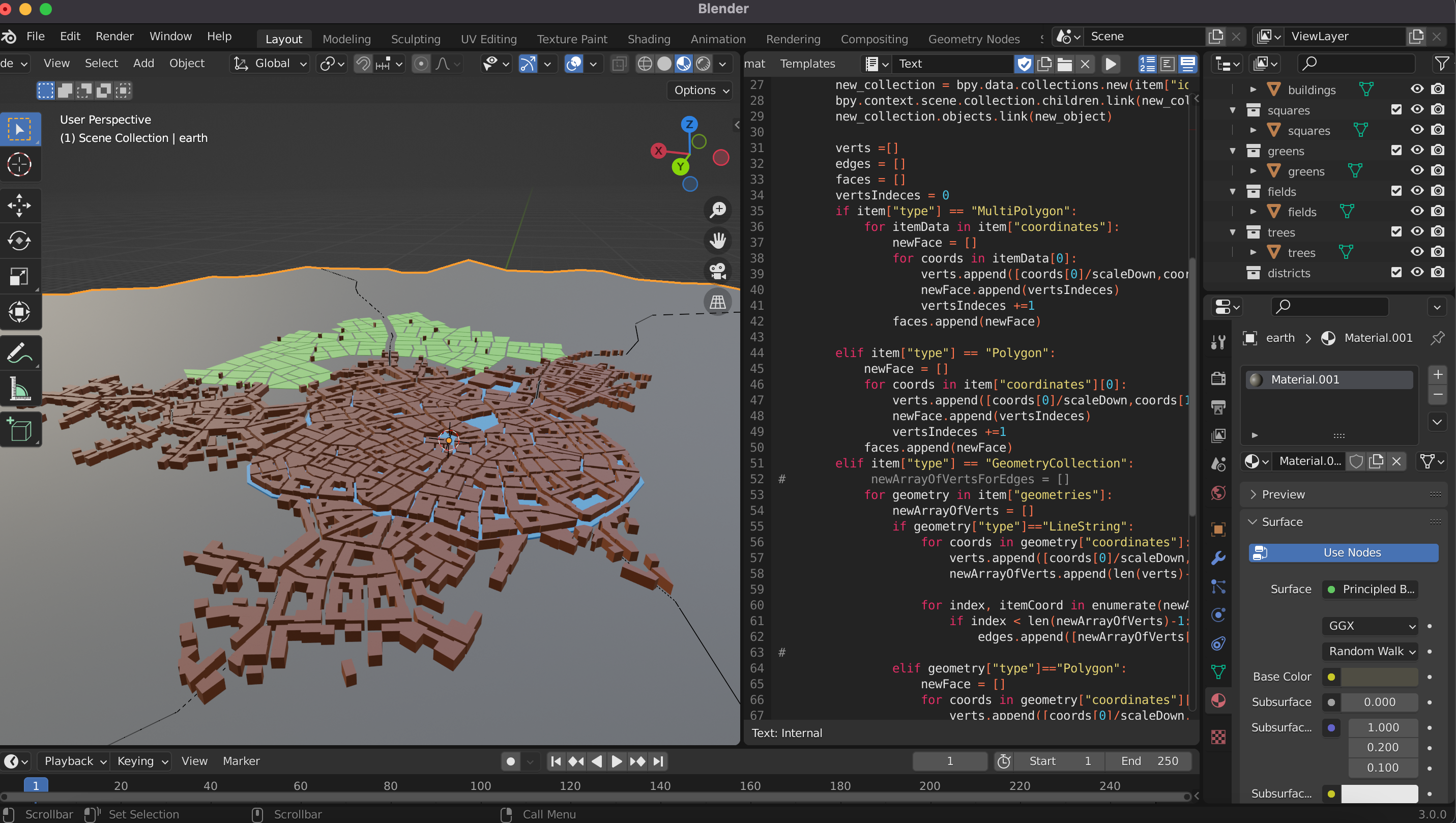Image resolution: width=1456 pixels, height=823 pixels.
Task: Choose the Move tool
Action: pyautogui.click(x=20, y=205)
